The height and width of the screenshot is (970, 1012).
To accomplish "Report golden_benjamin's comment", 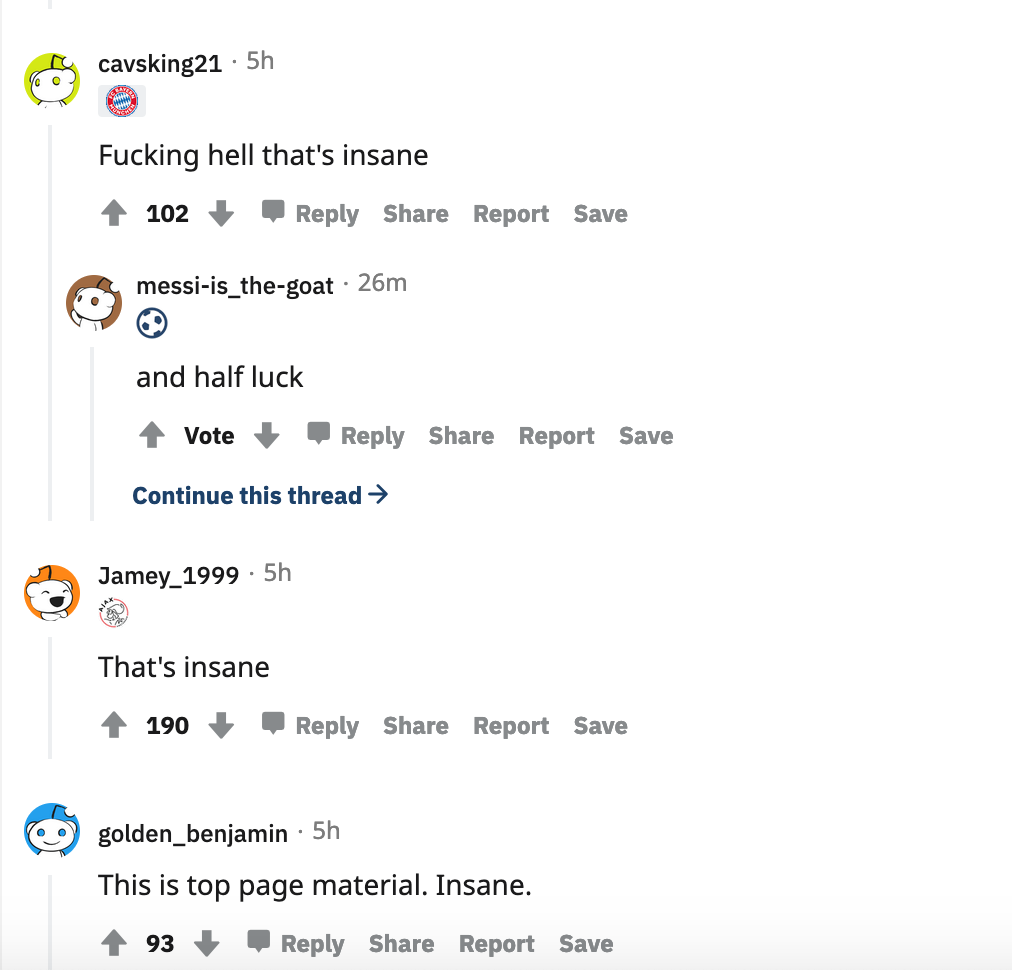I will tap(497, 944).
